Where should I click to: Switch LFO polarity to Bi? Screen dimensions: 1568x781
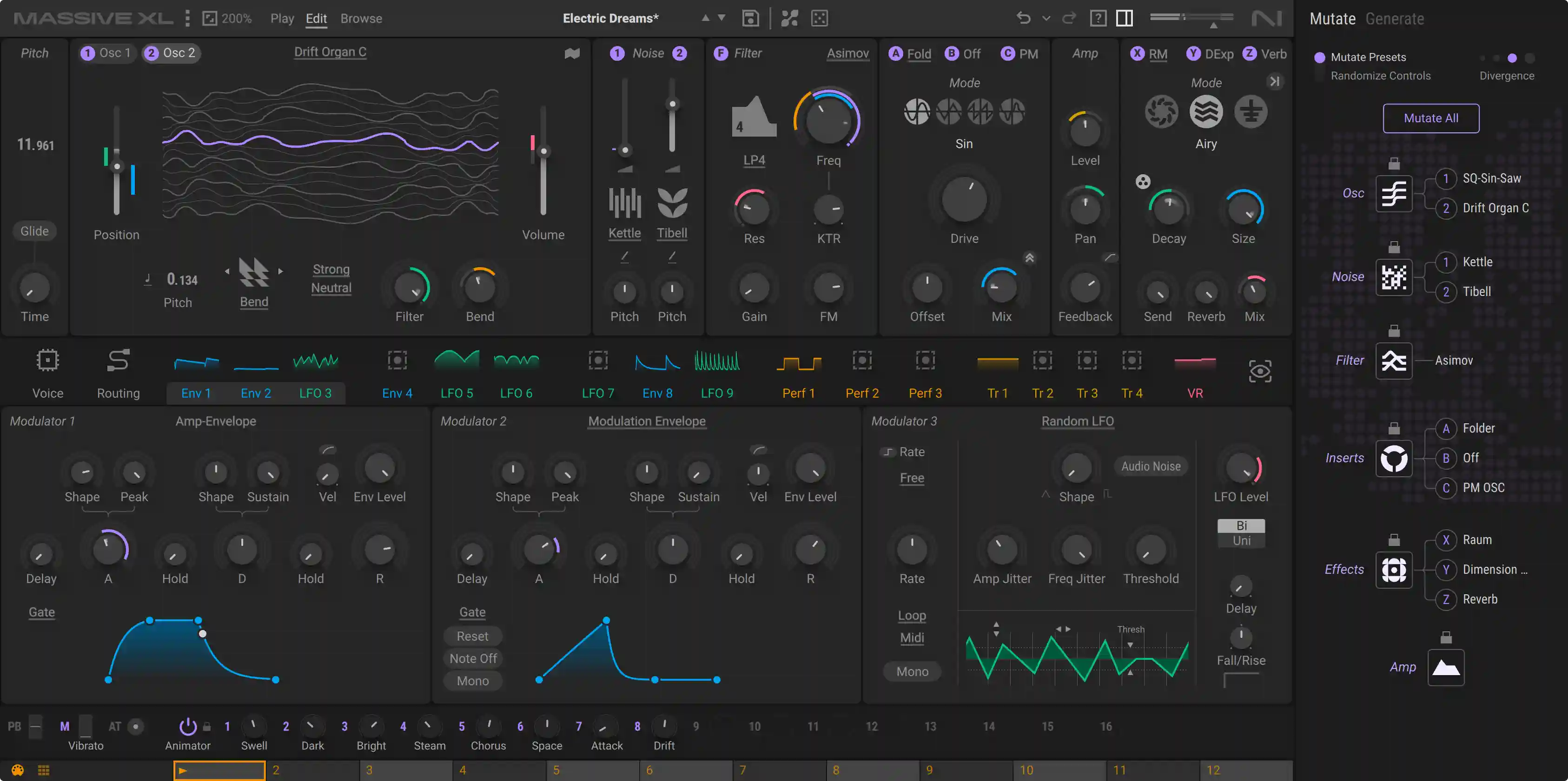[x=1241, y=525]
